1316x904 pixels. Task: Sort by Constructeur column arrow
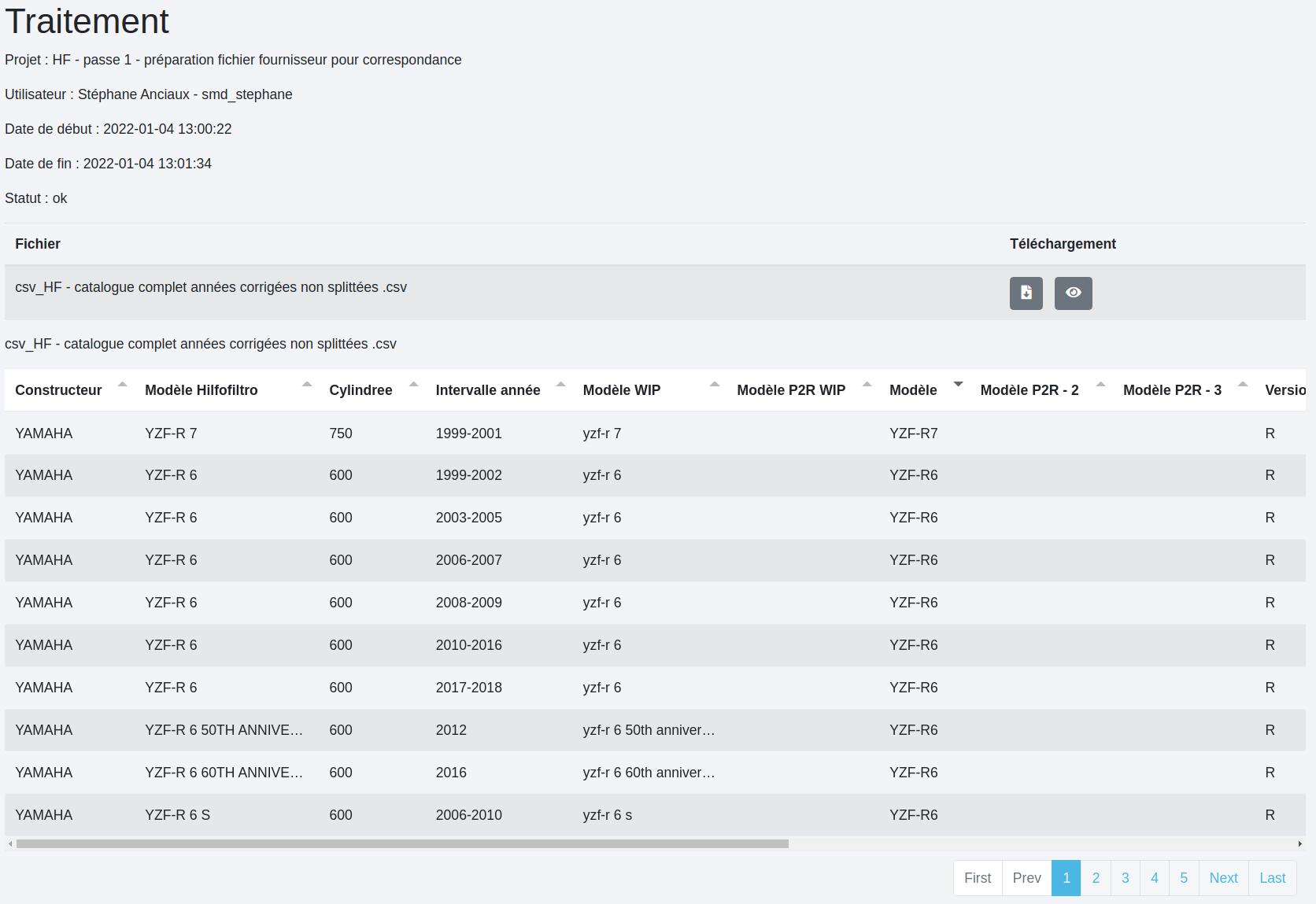[122, 385]
